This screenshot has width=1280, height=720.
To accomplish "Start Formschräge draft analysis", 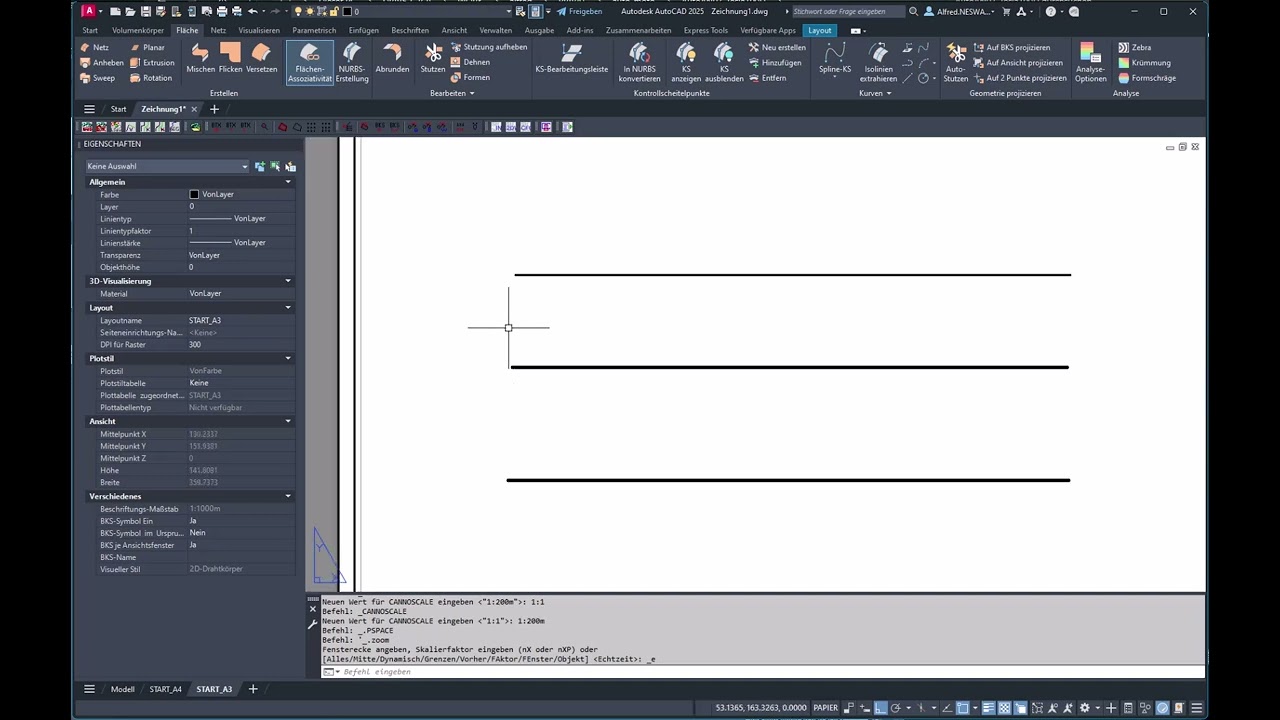I will [x=1147, y=77].
